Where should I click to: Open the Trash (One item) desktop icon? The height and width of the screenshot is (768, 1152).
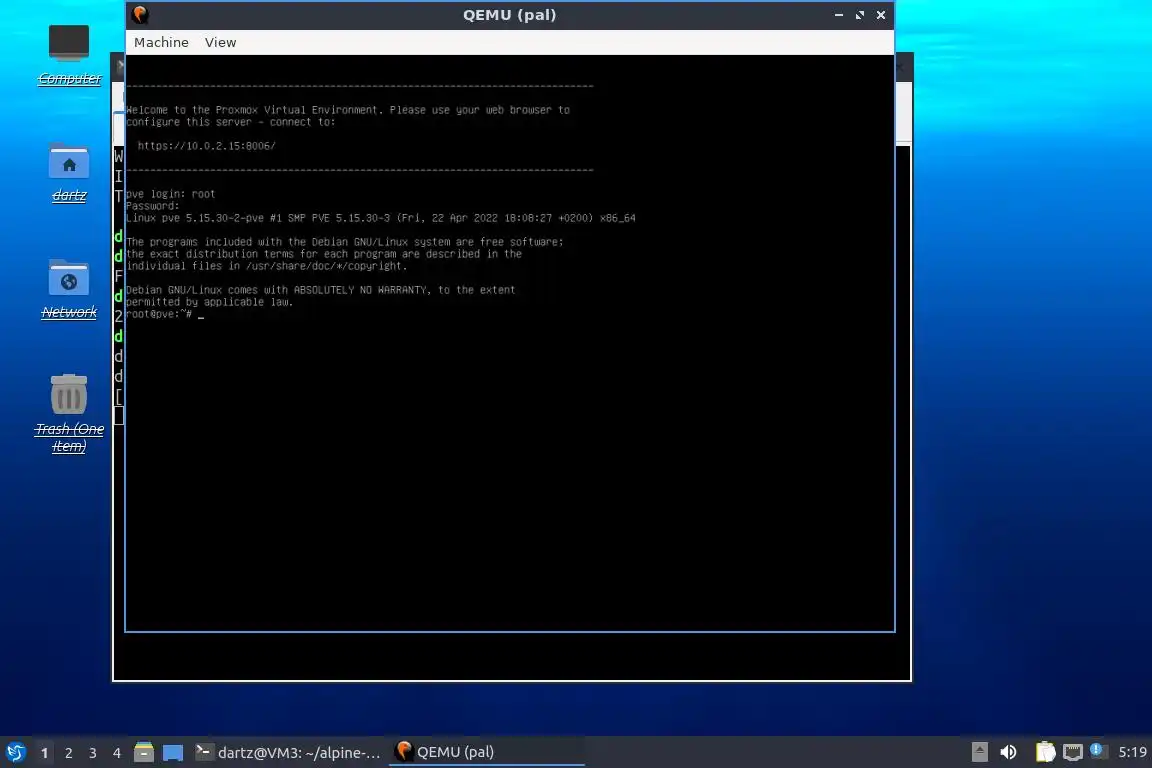(x=69, y=414)
